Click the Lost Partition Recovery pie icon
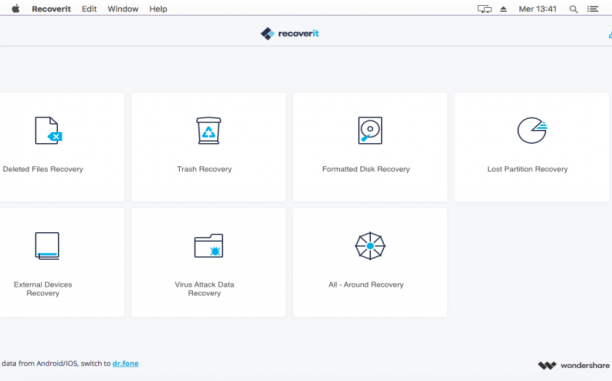612x381 pixels. (532, 130)
